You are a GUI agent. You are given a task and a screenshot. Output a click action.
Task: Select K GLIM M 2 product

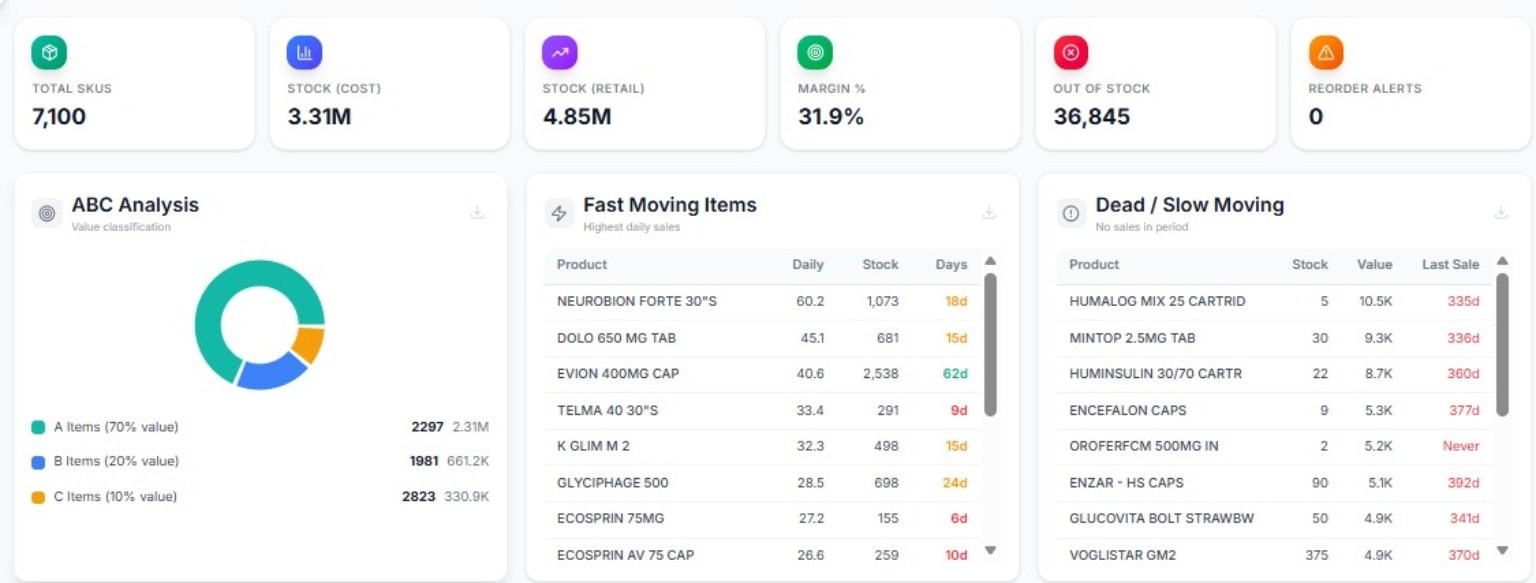pos(593,446)
